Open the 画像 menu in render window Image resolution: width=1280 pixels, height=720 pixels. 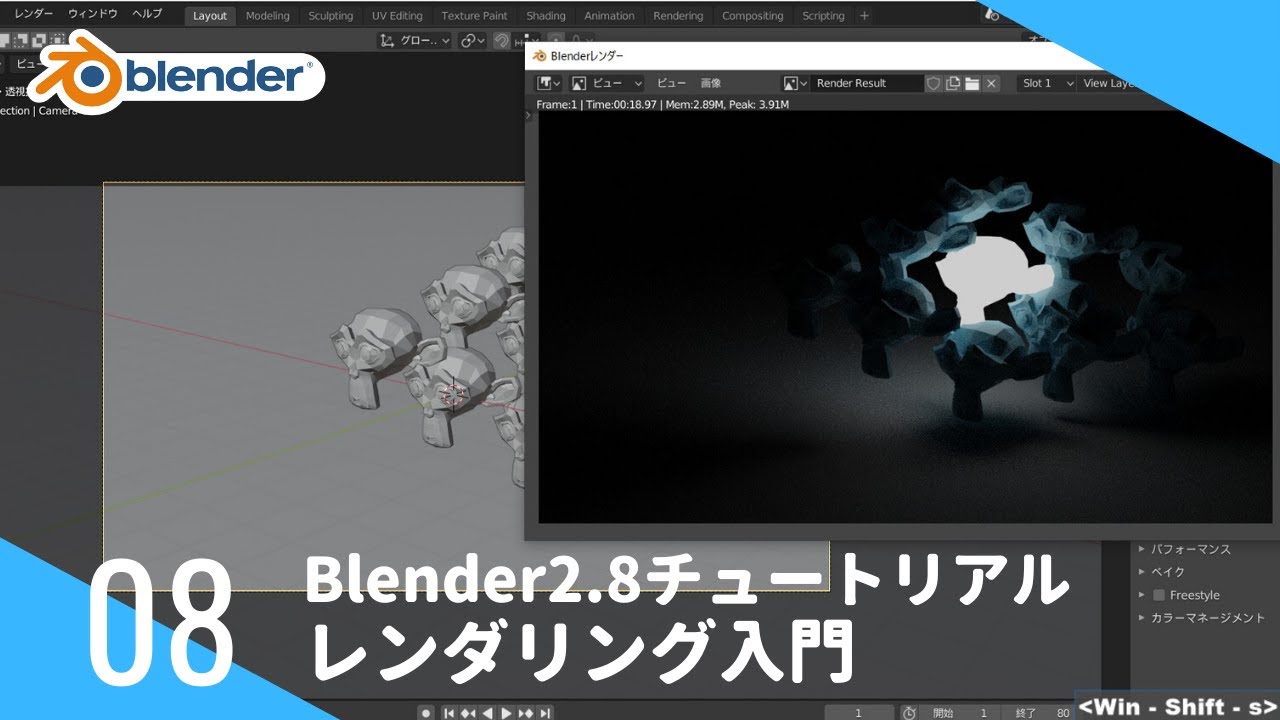pyautogui.click(x=710, y=83)
